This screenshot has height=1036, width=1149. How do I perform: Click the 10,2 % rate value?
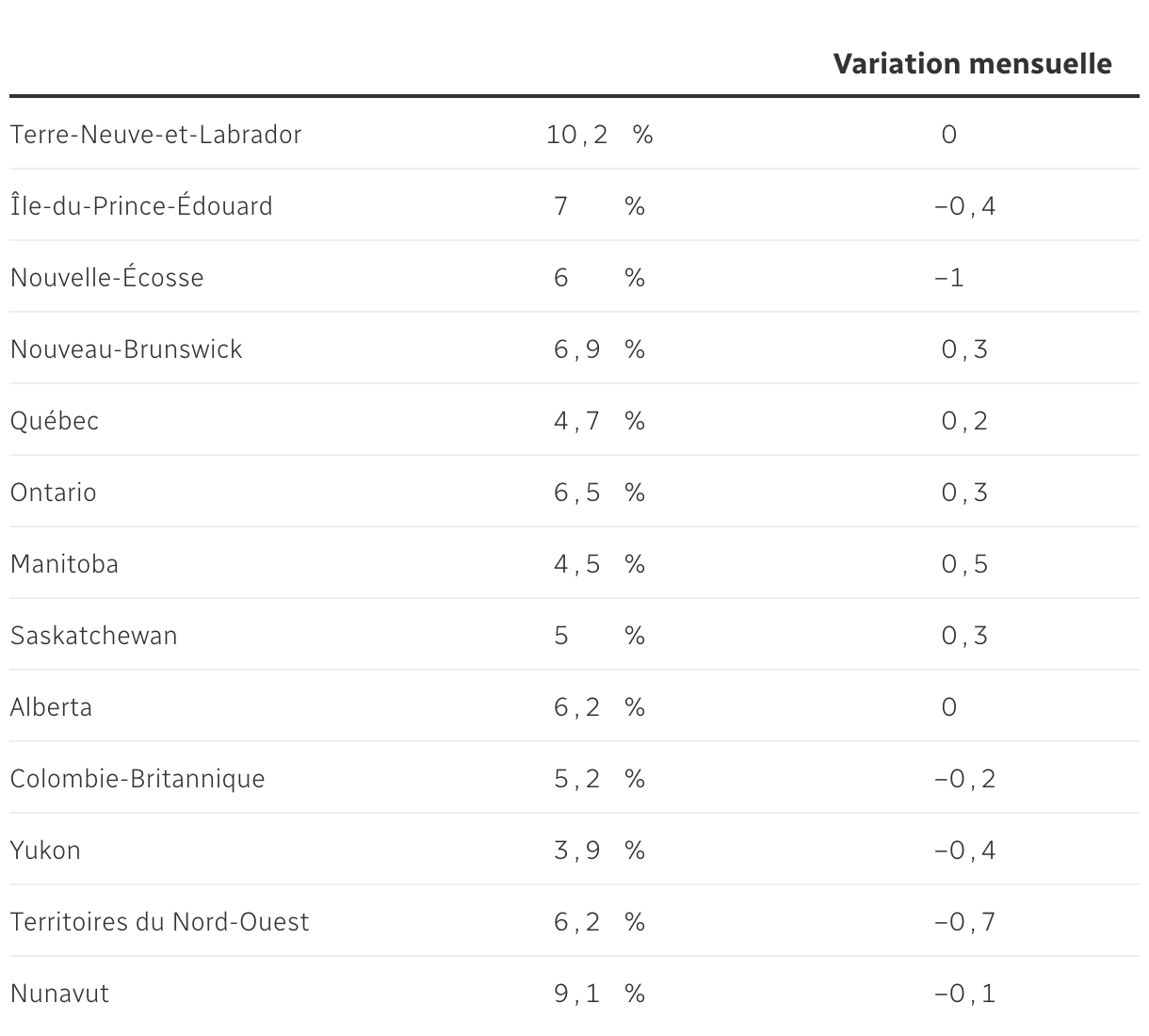tap(599, 135)
